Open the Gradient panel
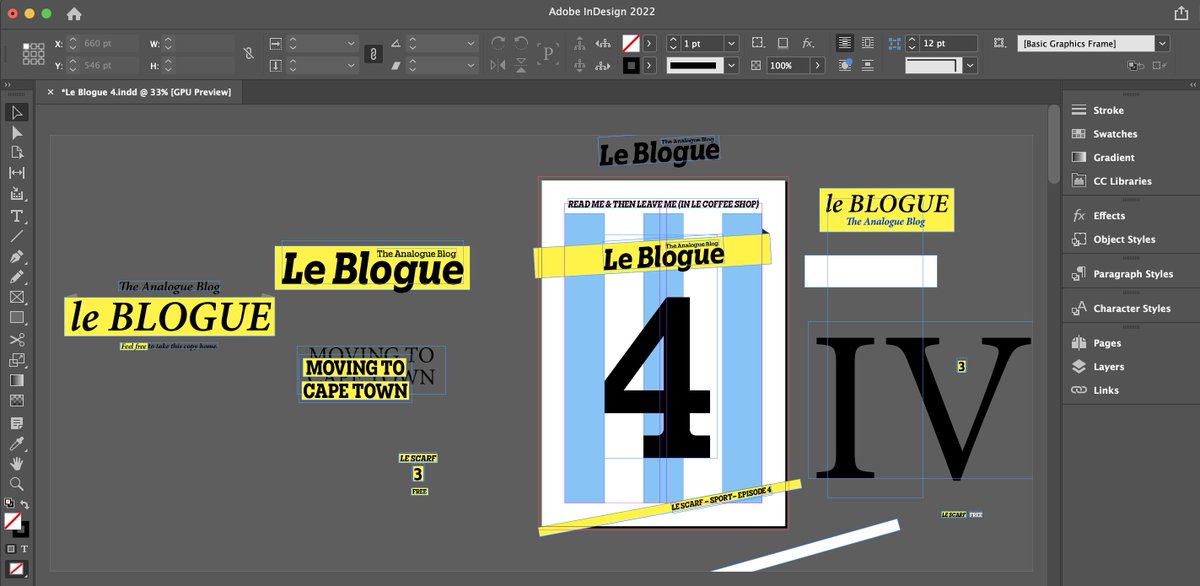Image resolution: width=1200 pixels, height=586 pixels. (1113, 157)
